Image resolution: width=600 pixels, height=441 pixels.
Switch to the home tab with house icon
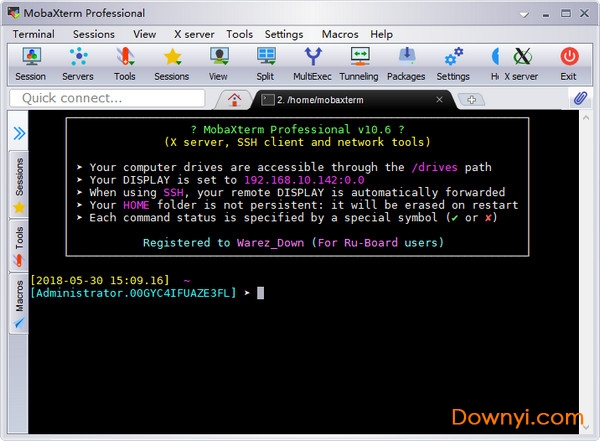pos(236,98)
